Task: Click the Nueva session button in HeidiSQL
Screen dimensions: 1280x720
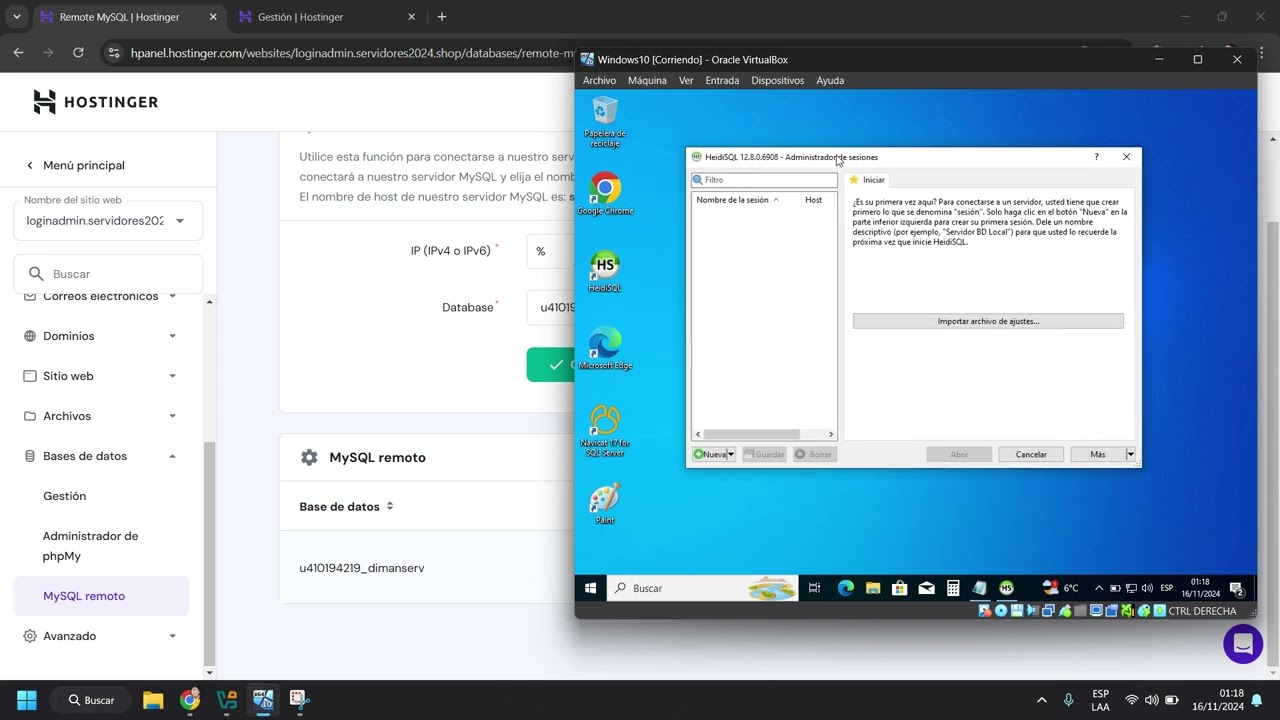Action: pos(710,454)
